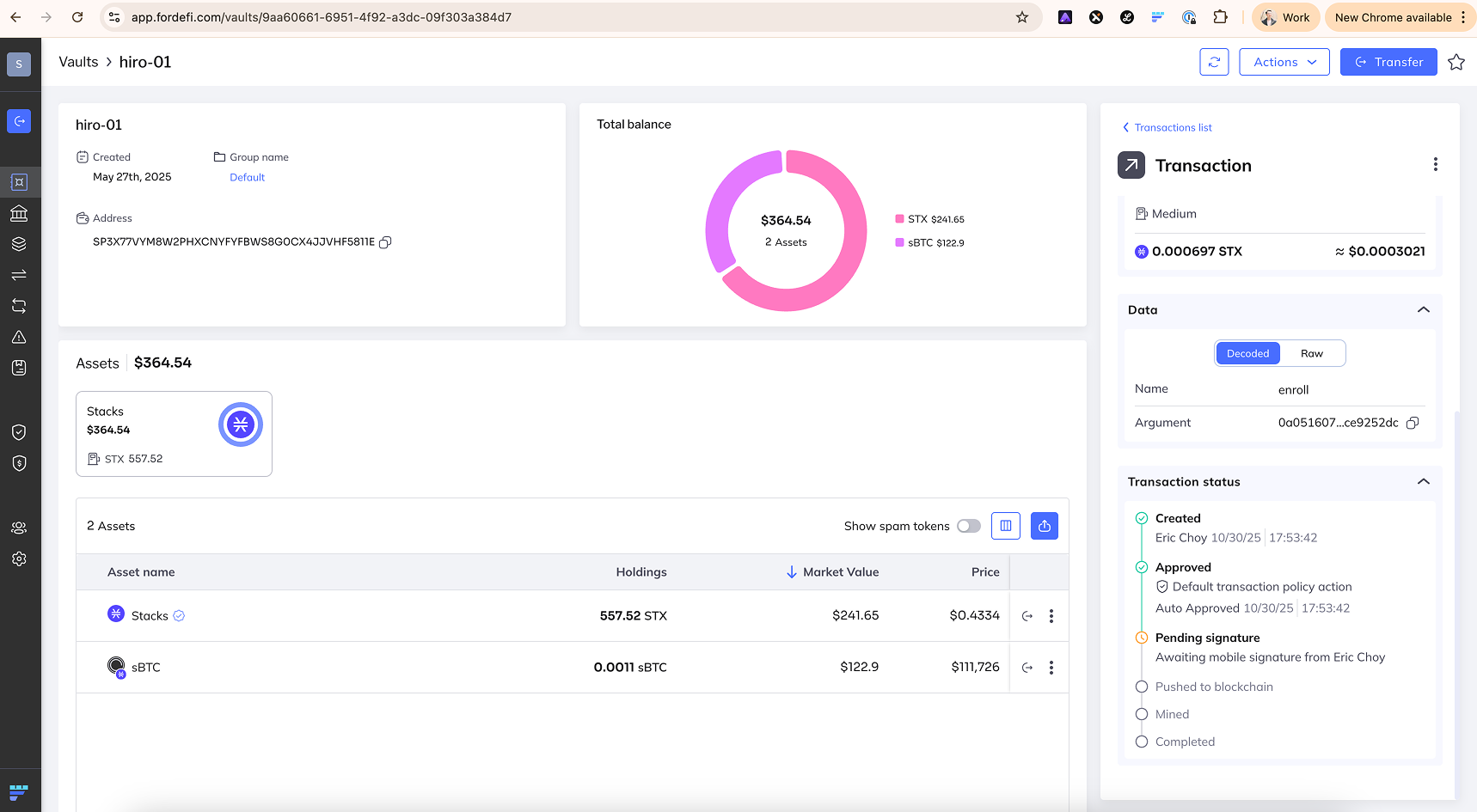Click transfer icon in sBTC row
1477x812 pixels.
tap(1027, 668)
